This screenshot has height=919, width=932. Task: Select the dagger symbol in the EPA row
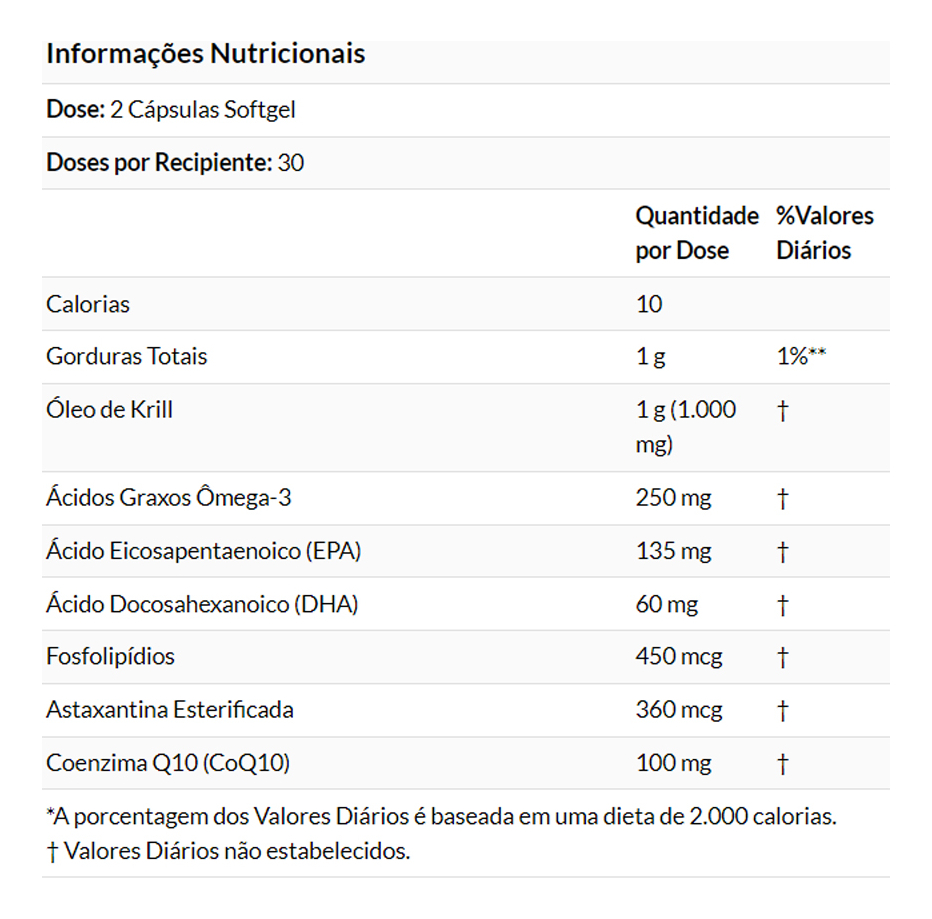point(782,551)
